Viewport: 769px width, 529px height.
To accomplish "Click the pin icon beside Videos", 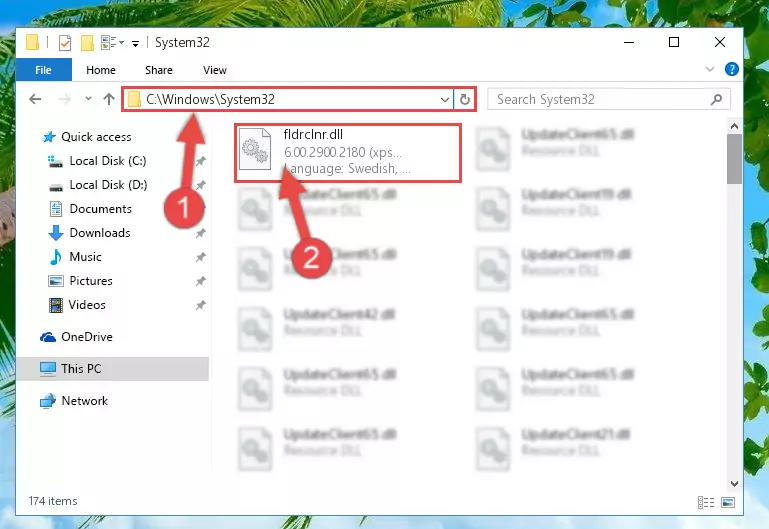I will click(201, 305).
